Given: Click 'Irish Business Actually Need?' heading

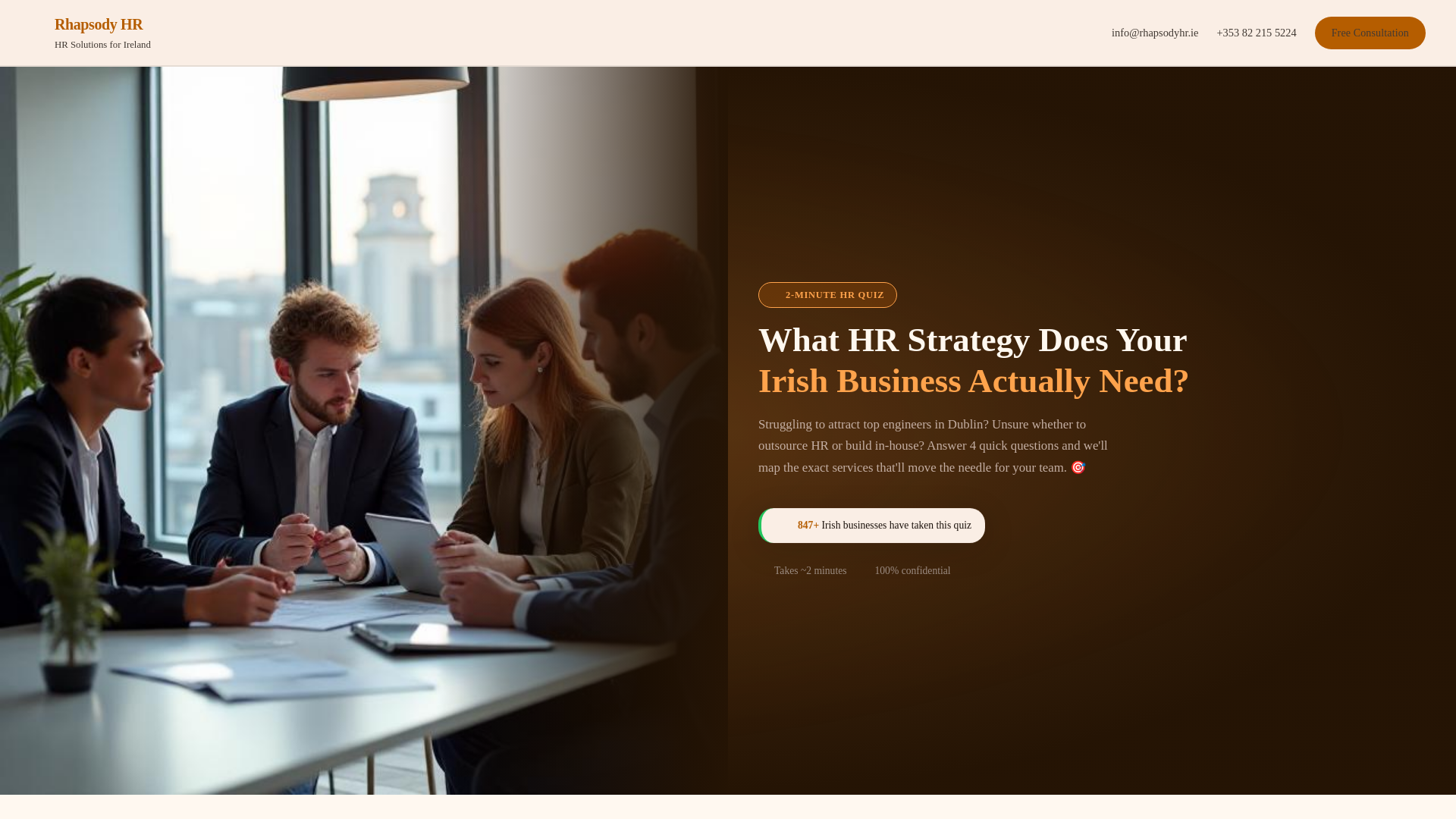Looking at the screenshot, I should point(974,381).
